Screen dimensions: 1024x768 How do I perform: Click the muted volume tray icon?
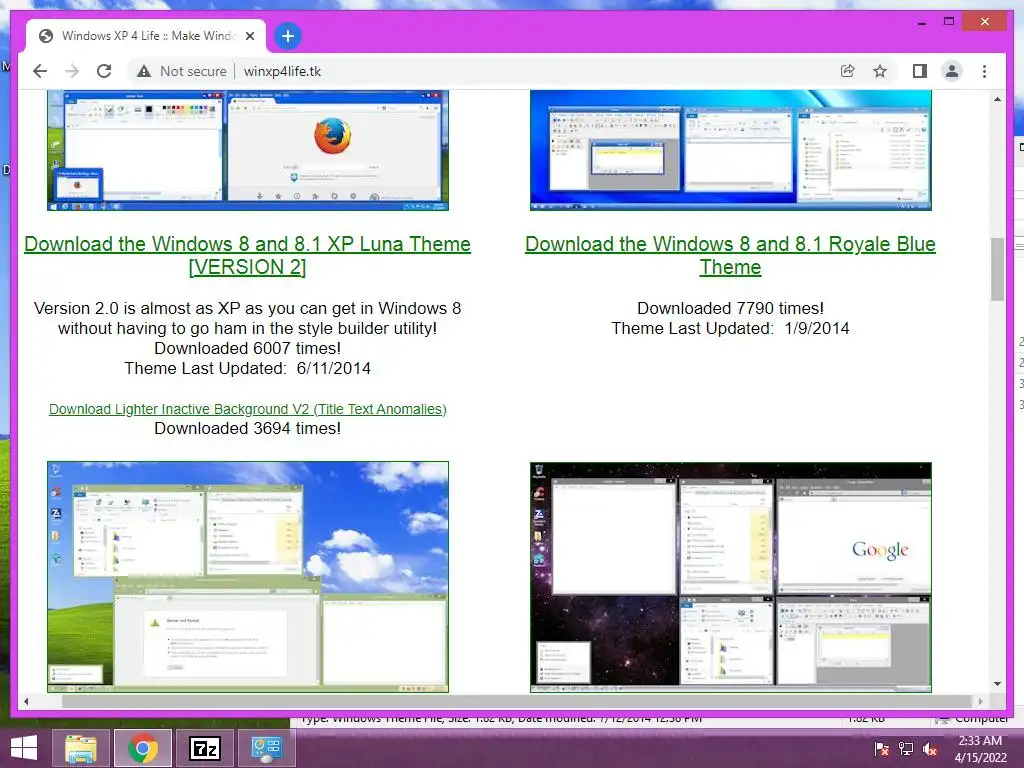(x=930, y=748)
